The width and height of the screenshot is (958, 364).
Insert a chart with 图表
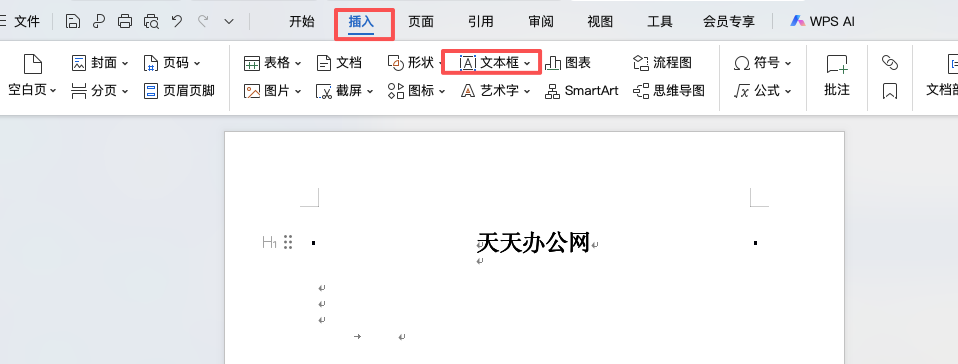tap(568, 63)
